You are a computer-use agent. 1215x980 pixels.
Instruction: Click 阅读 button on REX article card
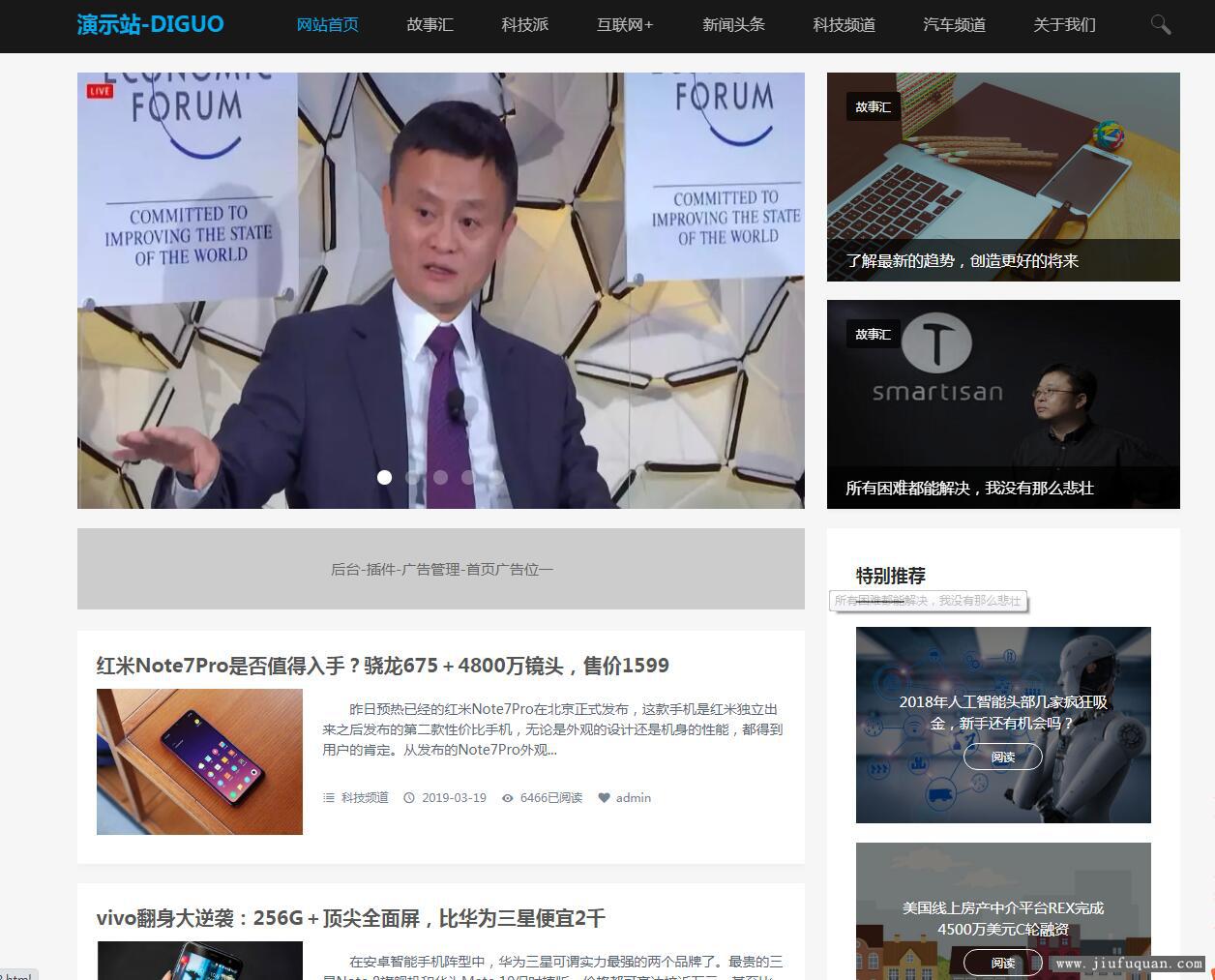coord(1003,963)
